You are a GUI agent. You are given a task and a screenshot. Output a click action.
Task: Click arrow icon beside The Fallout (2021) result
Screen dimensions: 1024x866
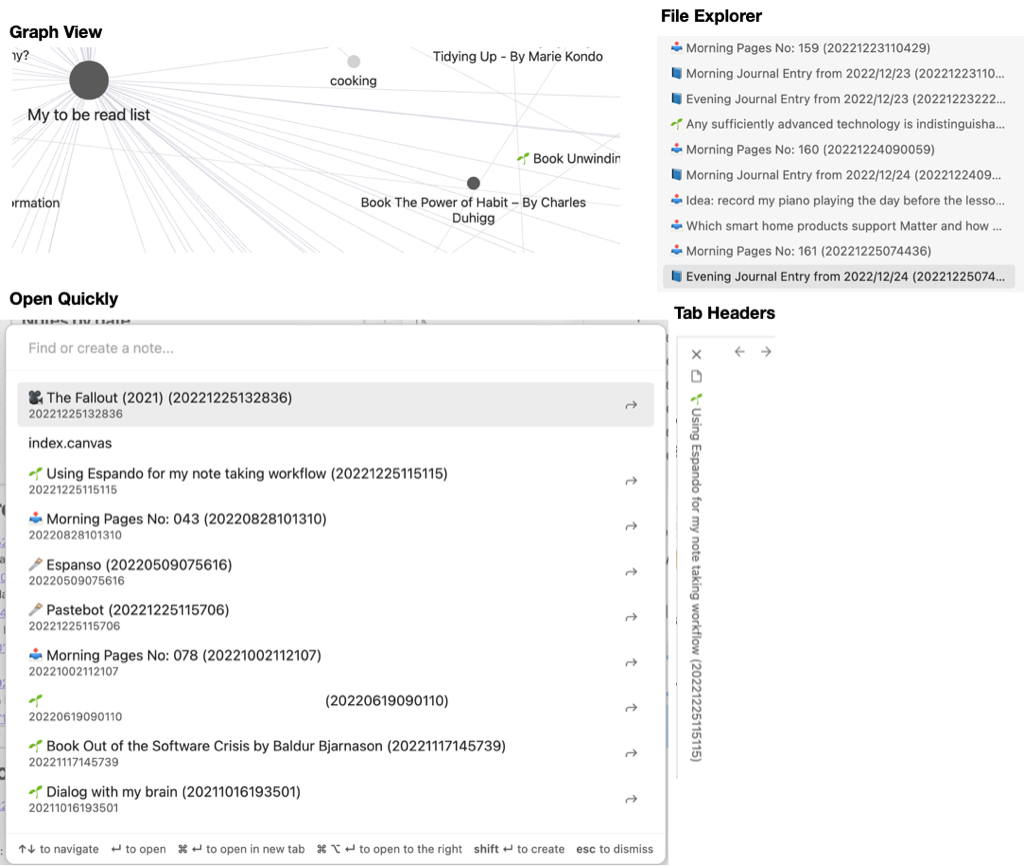coord(631,405)
